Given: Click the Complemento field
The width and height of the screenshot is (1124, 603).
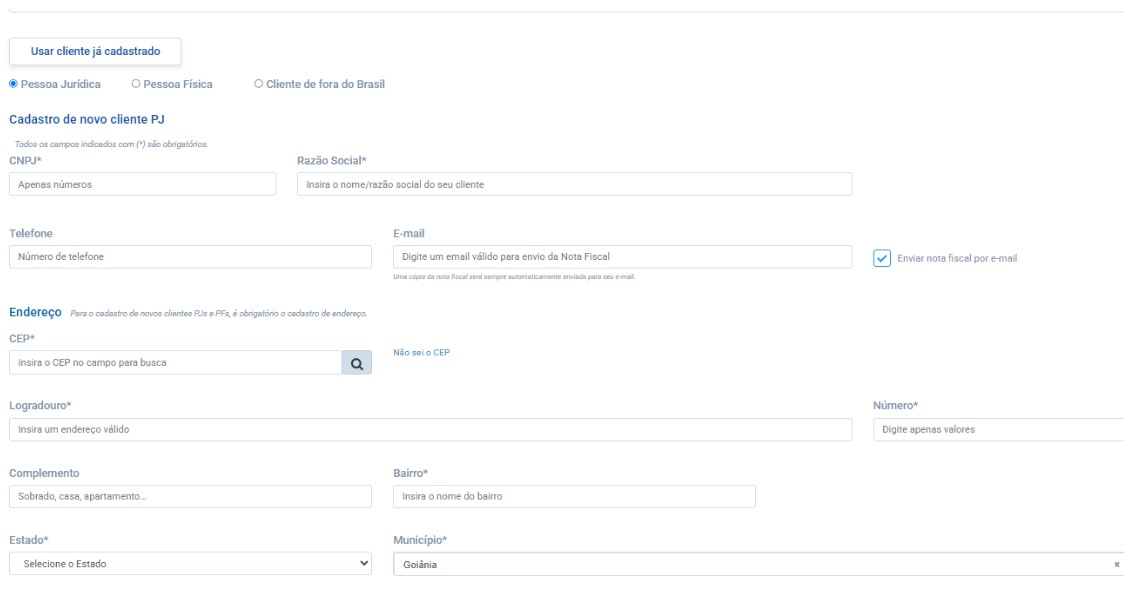Looking at the screenshot, I should pos(190,497).
